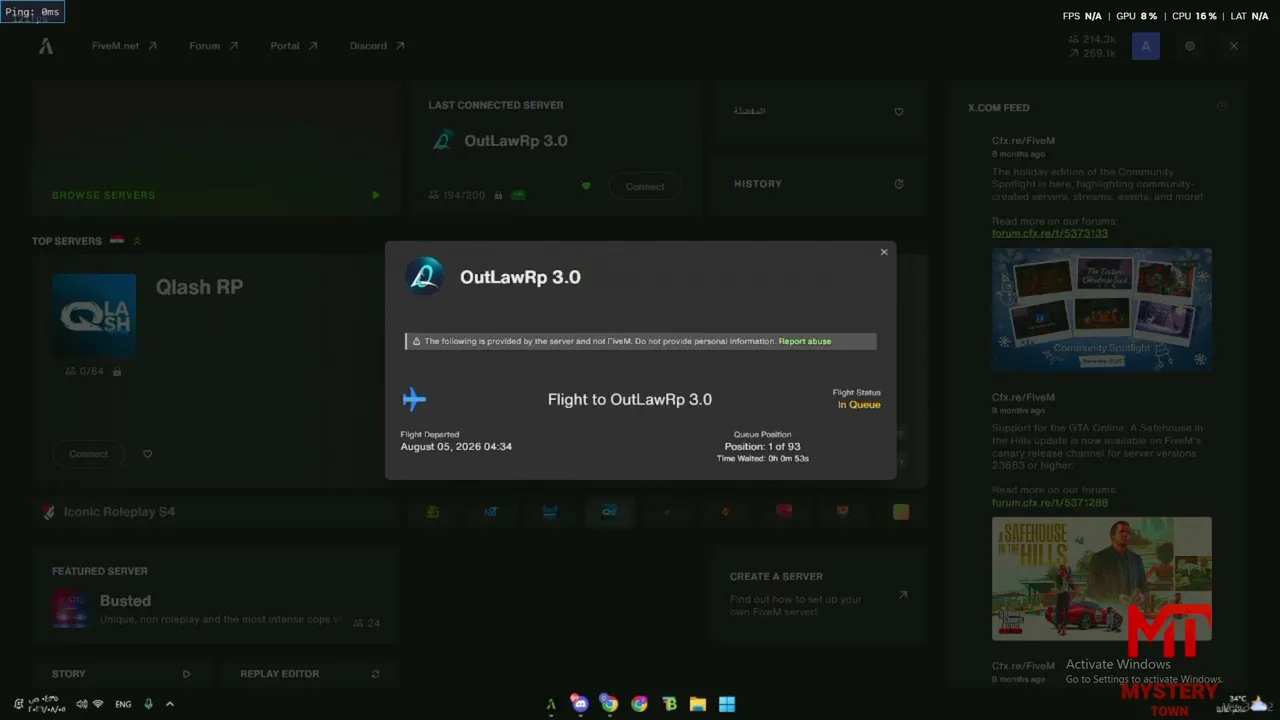
Task: Click the Create a Server arrow icon
Action: (x=903, y=595)
